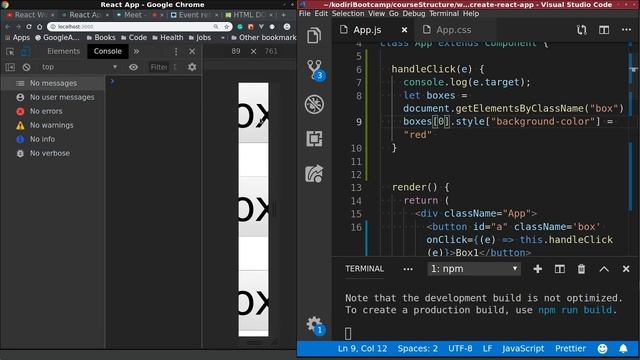Open the VS Code Explorer files icon
The height and width of the screenshot is (360, 640).
pyautogui.click(x=314, y=36)
